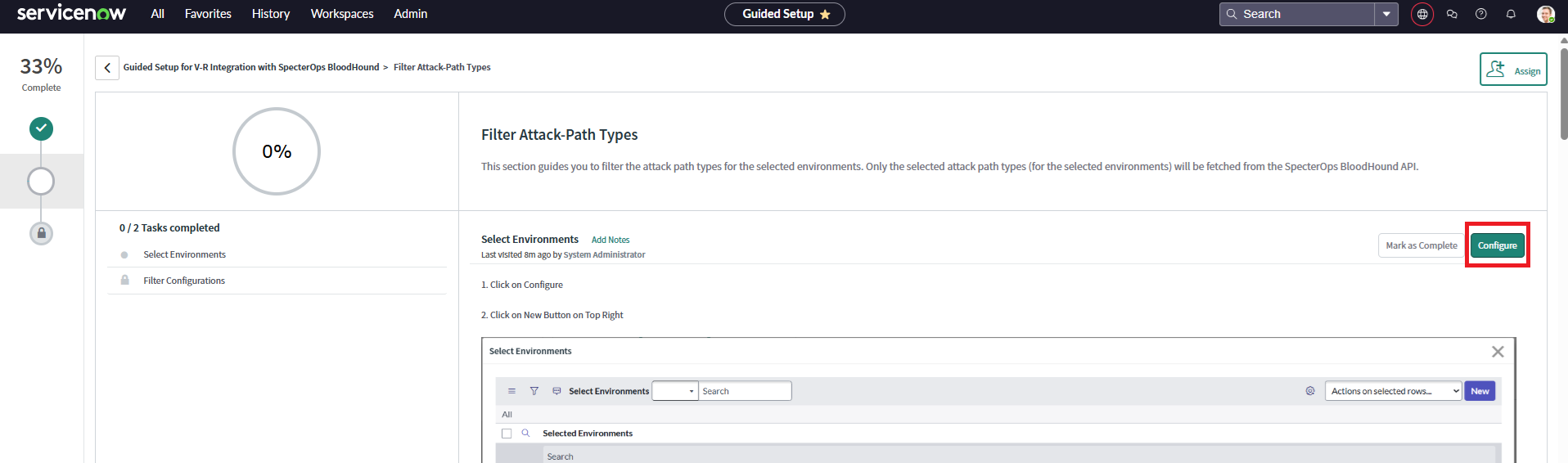1568x463 pixels.
Task: Click the Guided Setup title pill
Action: pos(784,14)
